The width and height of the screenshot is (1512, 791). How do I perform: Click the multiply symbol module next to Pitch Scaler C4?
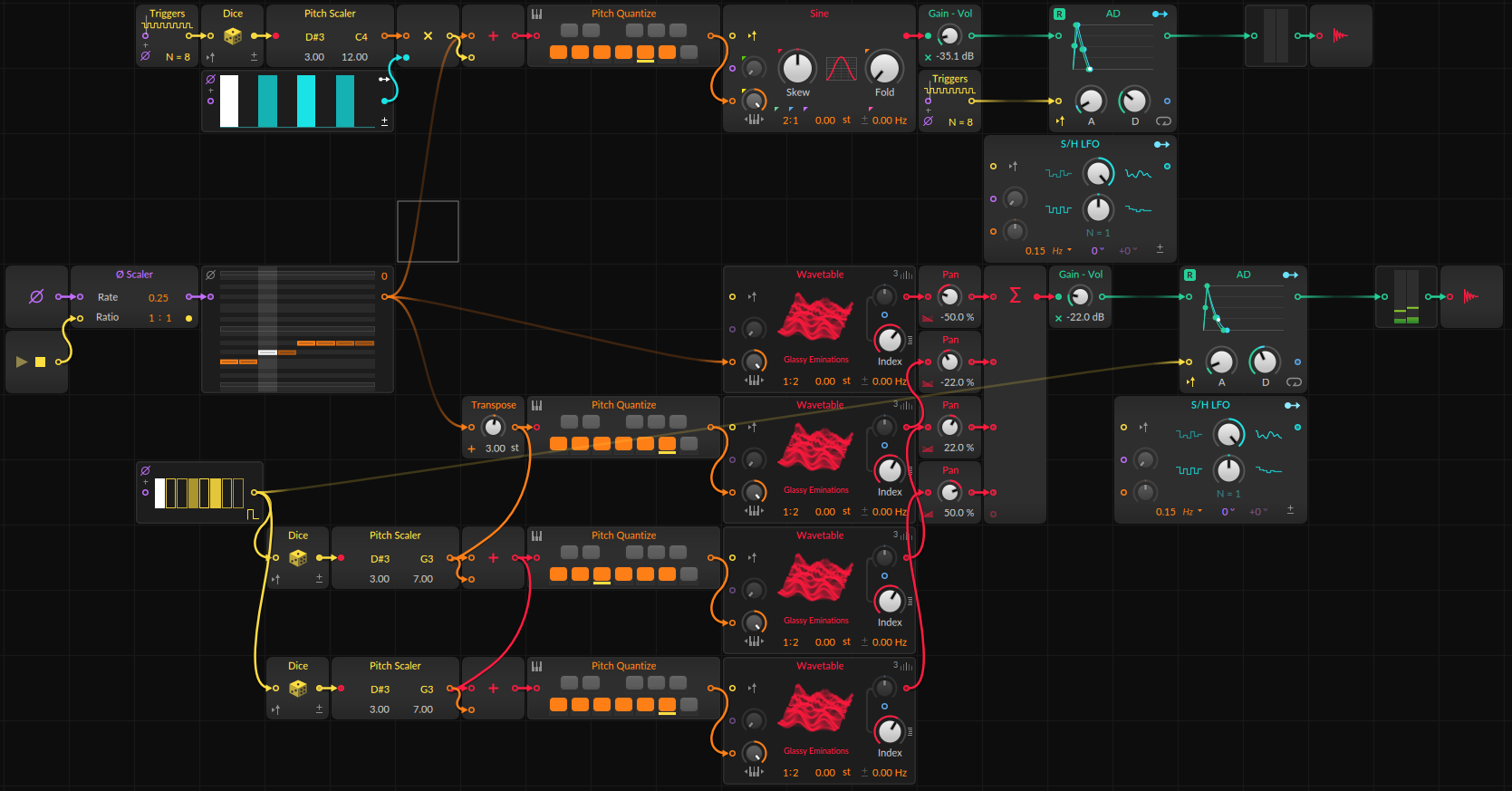[428, 36]
